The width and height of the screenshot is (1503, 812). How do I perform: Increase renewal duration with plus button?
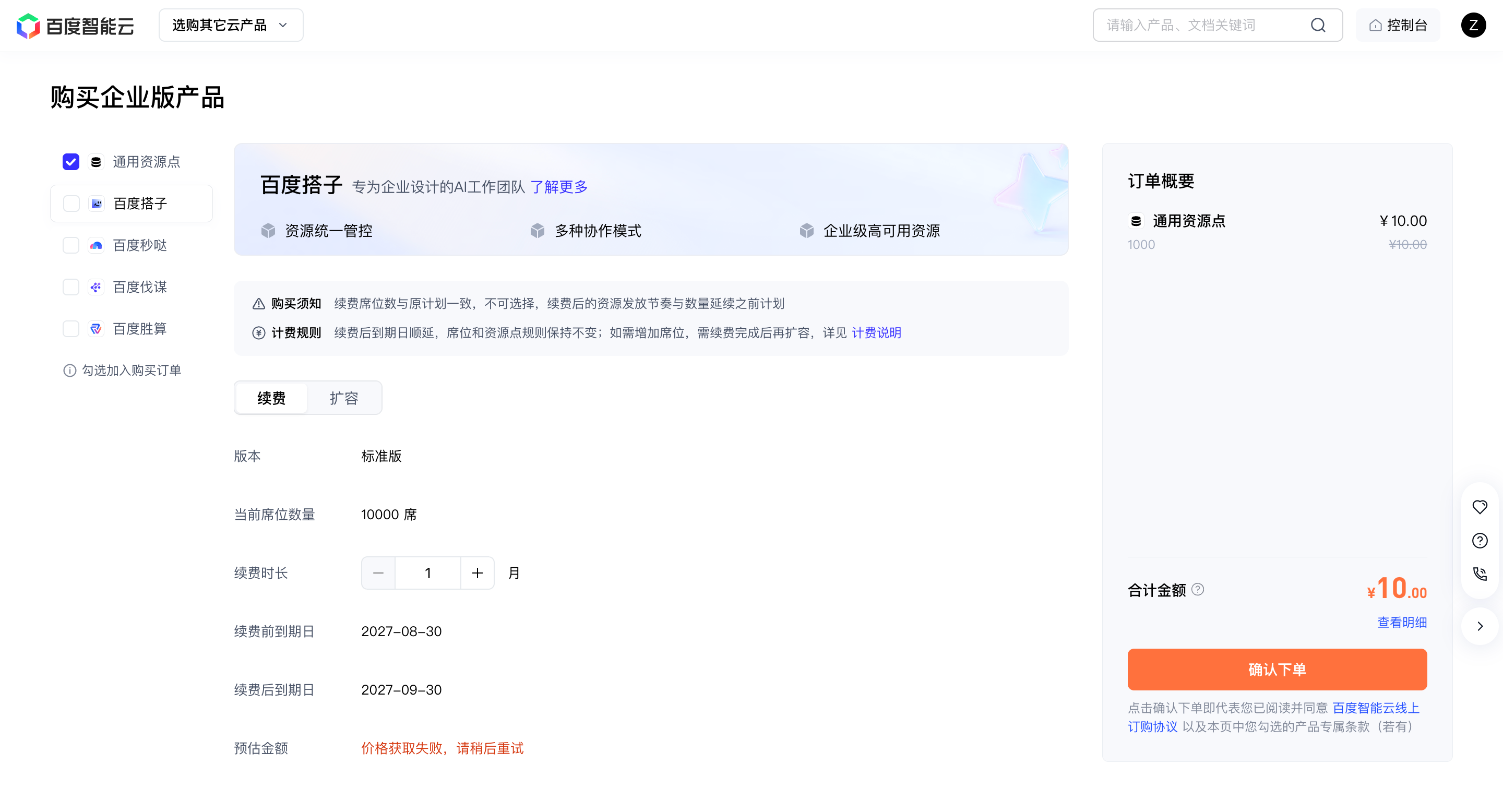478,573
